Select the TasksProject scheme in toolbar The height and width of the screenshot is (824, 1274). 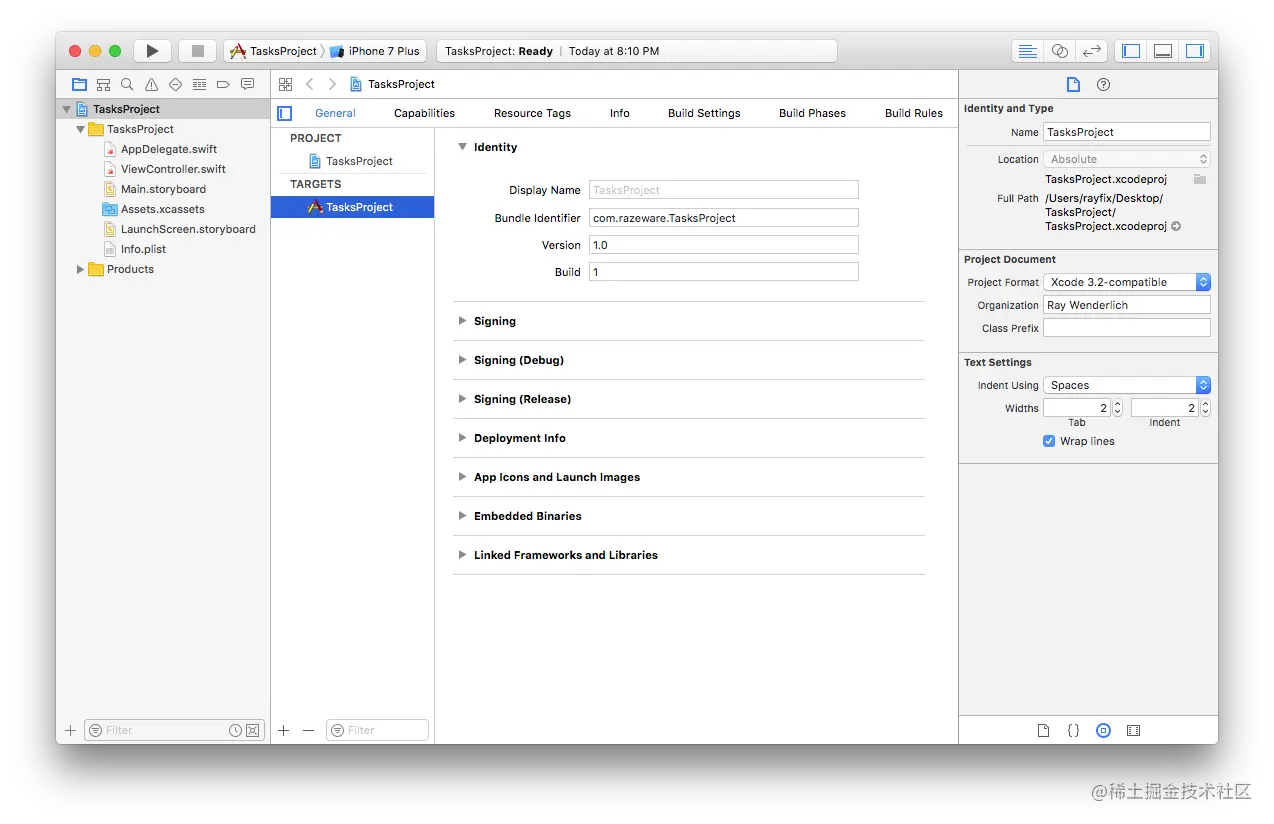click(x=273, y=51)
